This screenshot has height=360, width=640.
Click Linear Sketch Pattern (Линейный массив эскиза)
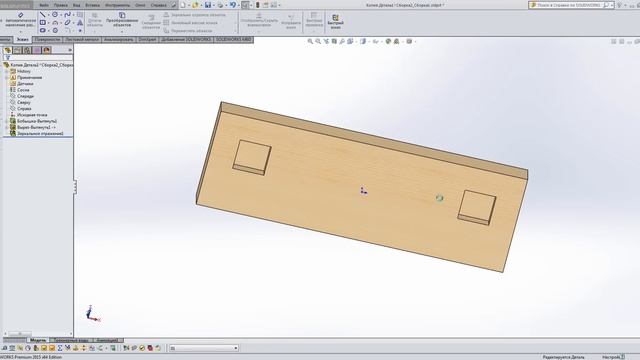(x=191, y=23)
